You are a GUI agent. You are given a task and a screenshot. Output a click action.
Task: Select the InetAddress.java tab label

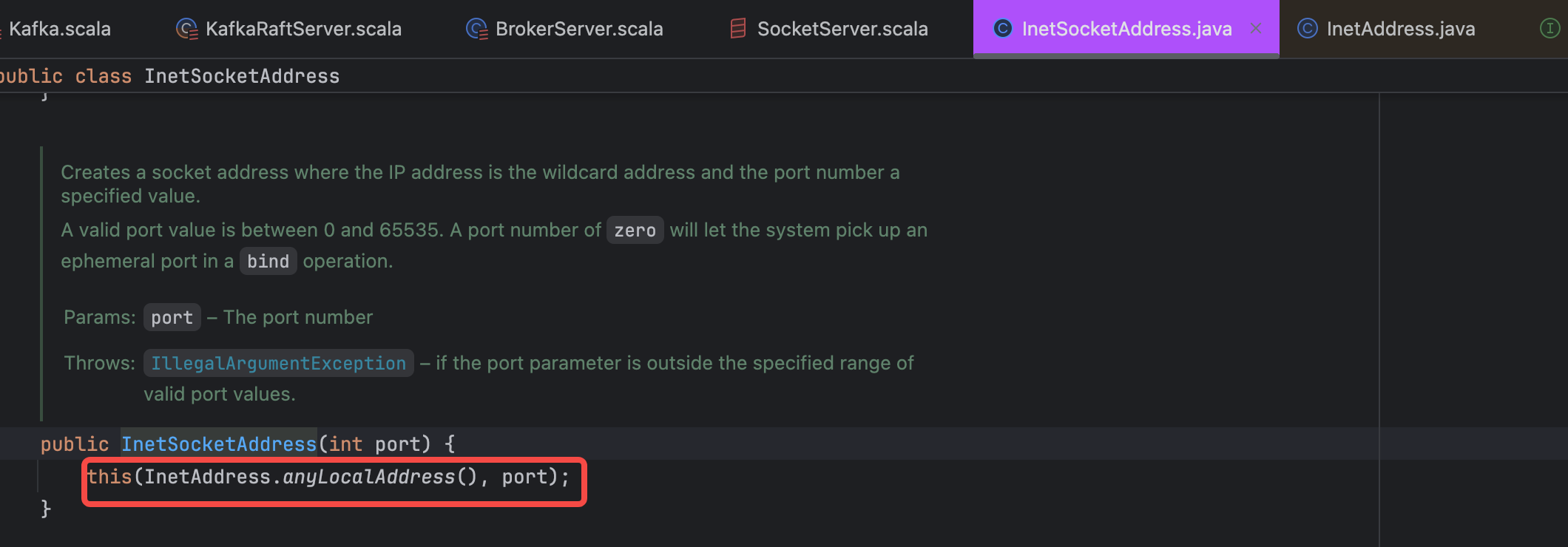coord(1400,29)
